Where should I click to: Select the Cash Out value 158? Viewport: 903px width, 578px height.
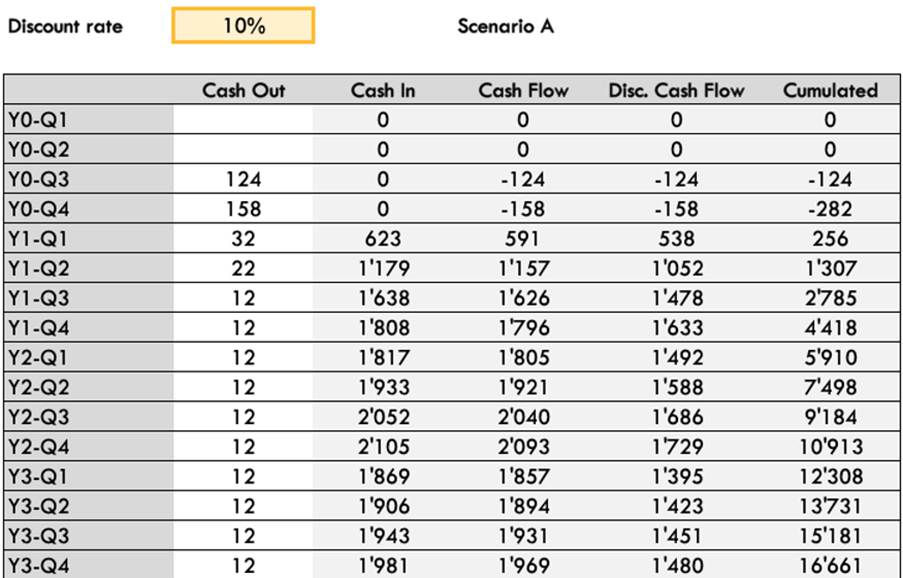243,209
